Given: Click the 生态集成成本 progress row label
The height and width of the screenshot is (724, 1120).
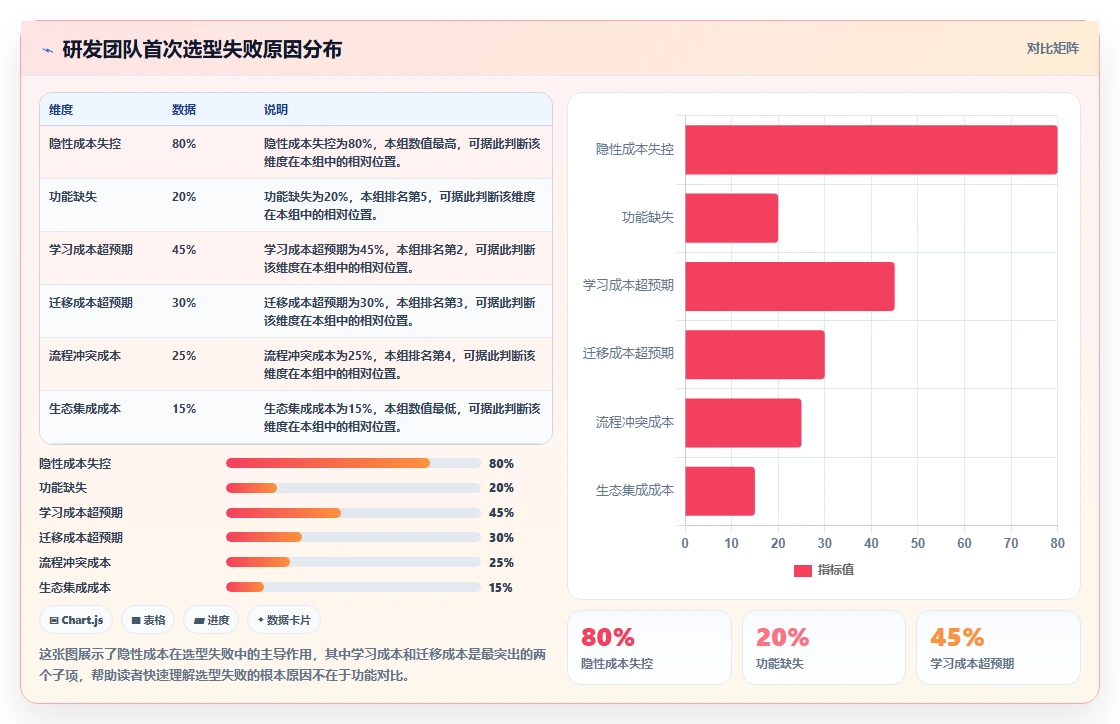Looking at the screenshot, I should pyautogui.click(x=75, y=588).
